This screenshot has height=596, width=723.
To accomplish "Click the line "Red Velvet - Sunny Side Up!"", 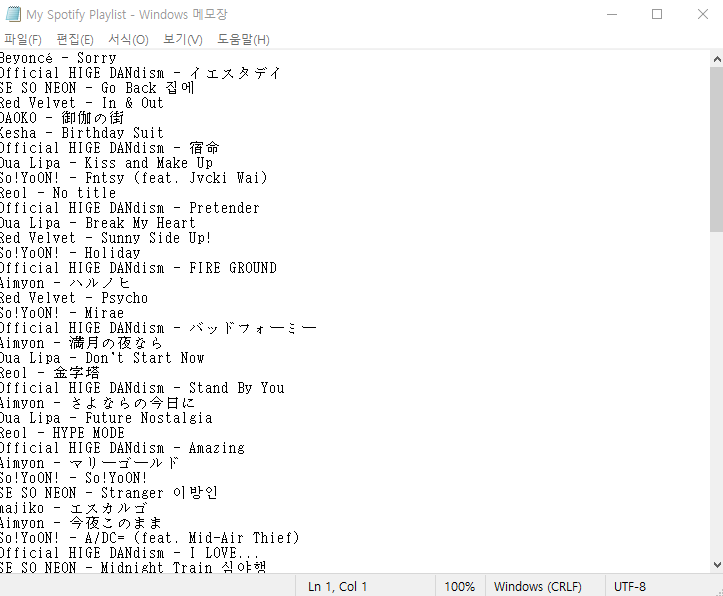I will click(106, 238).
